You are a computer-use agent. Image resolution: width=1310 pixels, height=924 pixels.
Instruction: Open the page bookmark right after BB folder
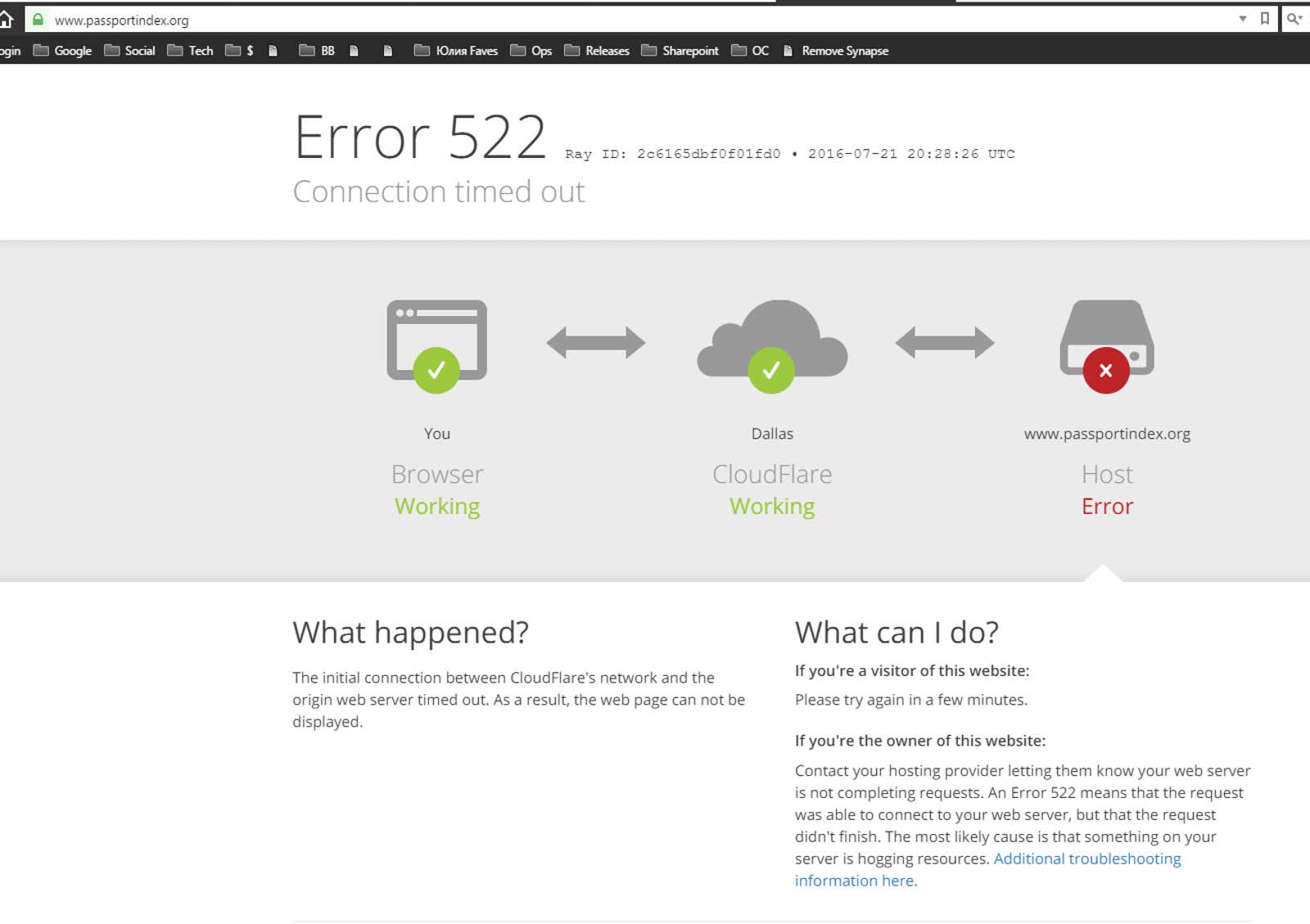click(355, 51)
